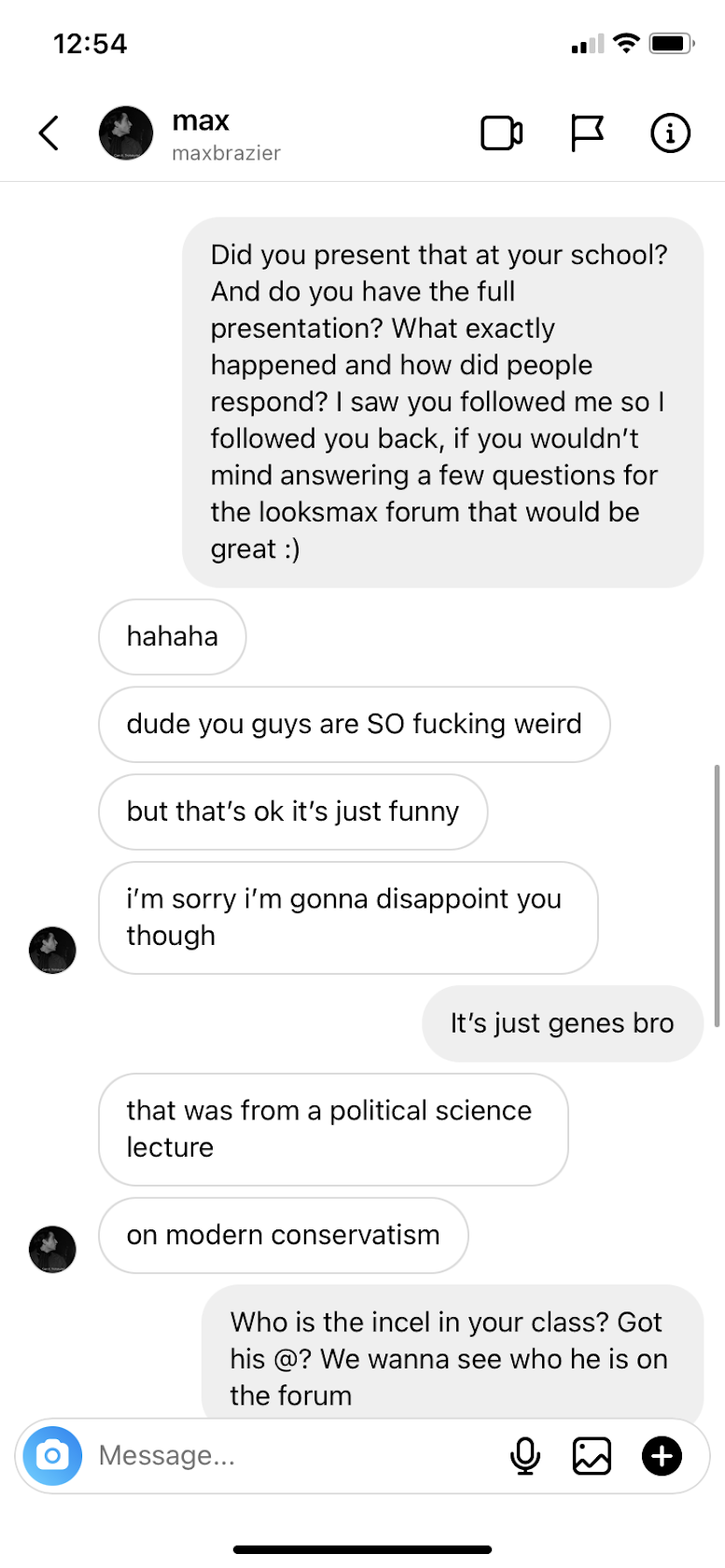Screen dimensions: 725x1568
Task: Open conversation info details icon
Action: coord(670,133)
